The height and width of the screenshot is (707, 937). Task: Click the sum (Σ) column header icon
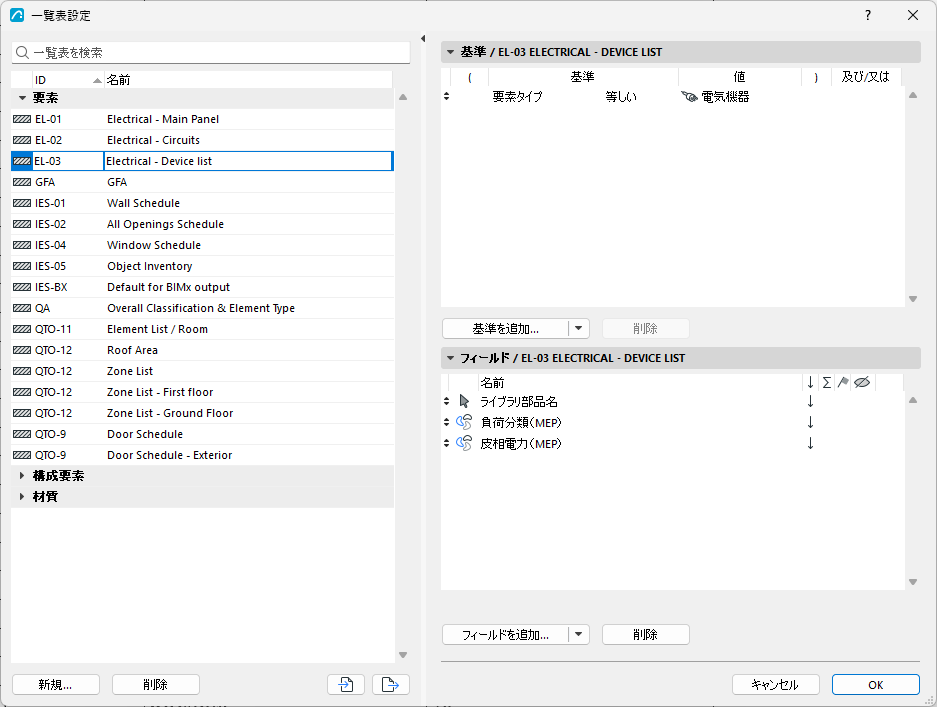click(x=826, y=382)
